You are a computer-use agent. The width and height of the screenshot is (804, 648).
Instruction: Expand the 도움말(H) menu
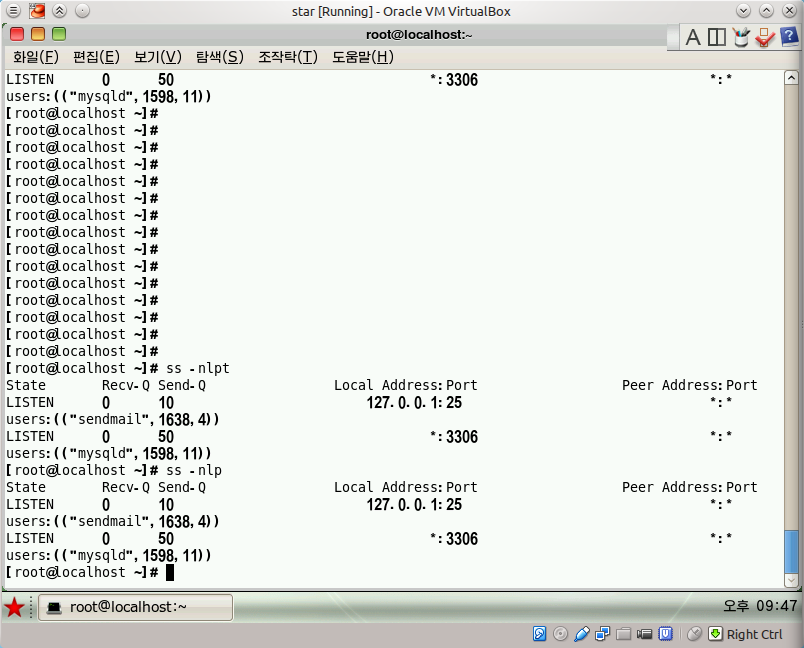pyautogui.click(x=363, y=56)
